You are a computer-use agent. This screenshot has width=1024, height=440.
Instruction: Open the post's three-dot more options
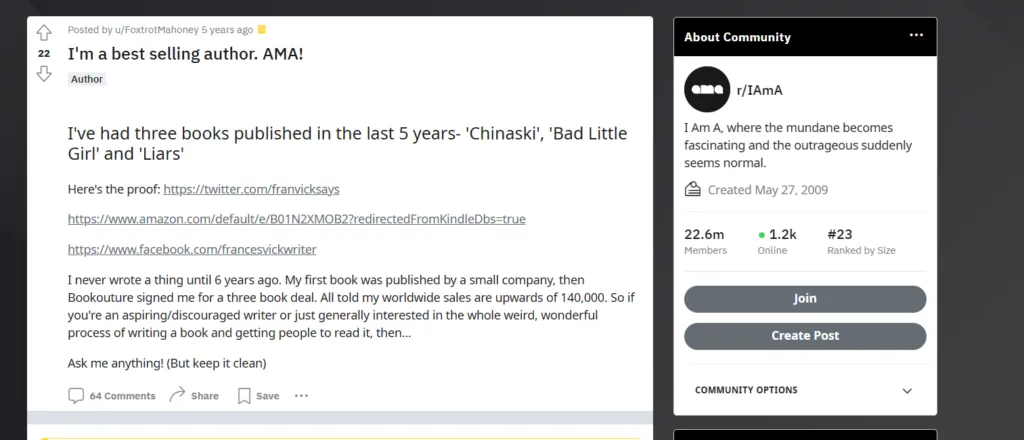(301, 396)
